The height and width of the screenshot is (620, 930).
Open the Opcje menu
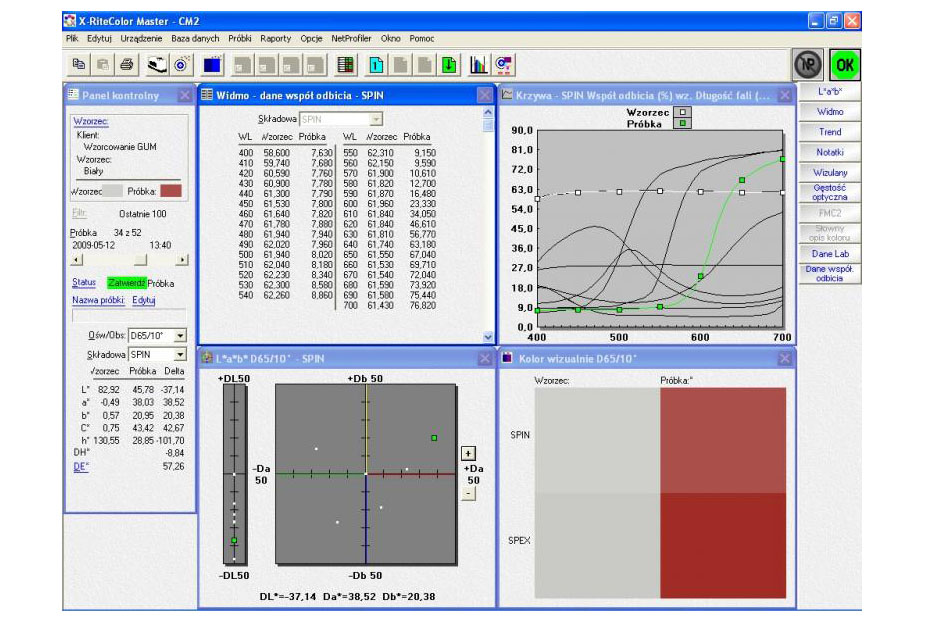click(x=311, y=39)
